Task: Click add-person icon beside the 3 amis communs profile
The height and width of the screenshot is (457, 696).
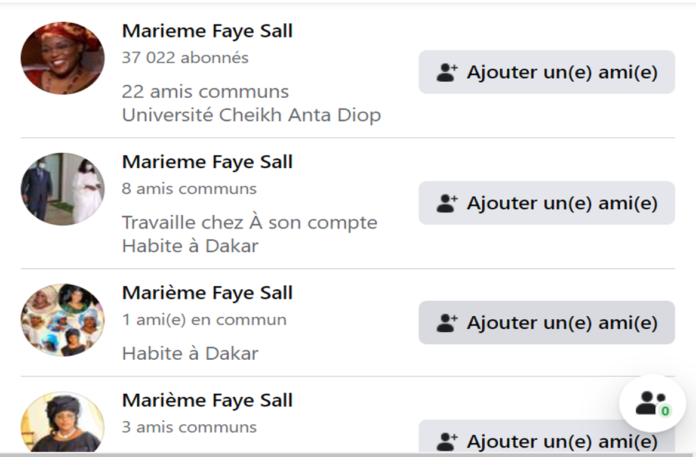Action: pos(447,441)
